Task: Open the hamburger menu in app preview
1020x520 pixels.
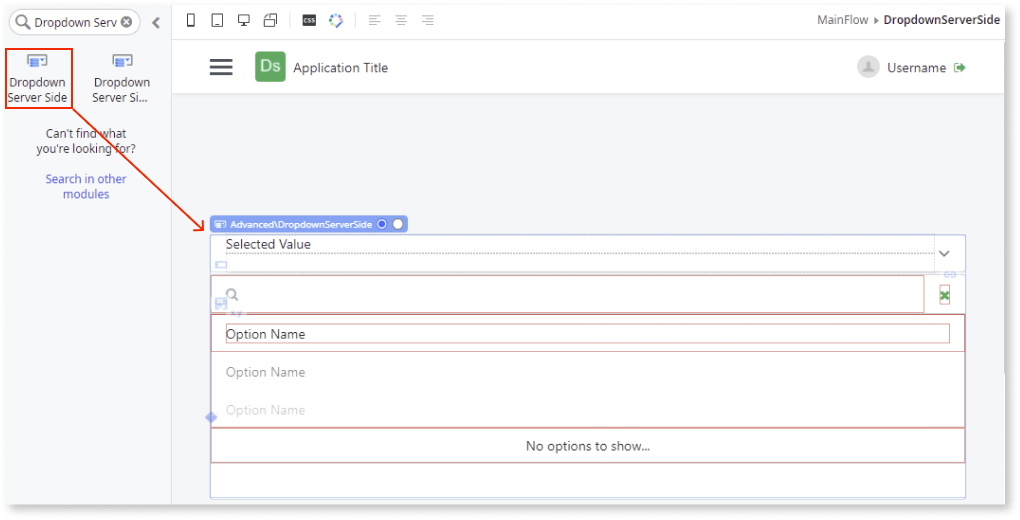Action: (x=221, y=67)
